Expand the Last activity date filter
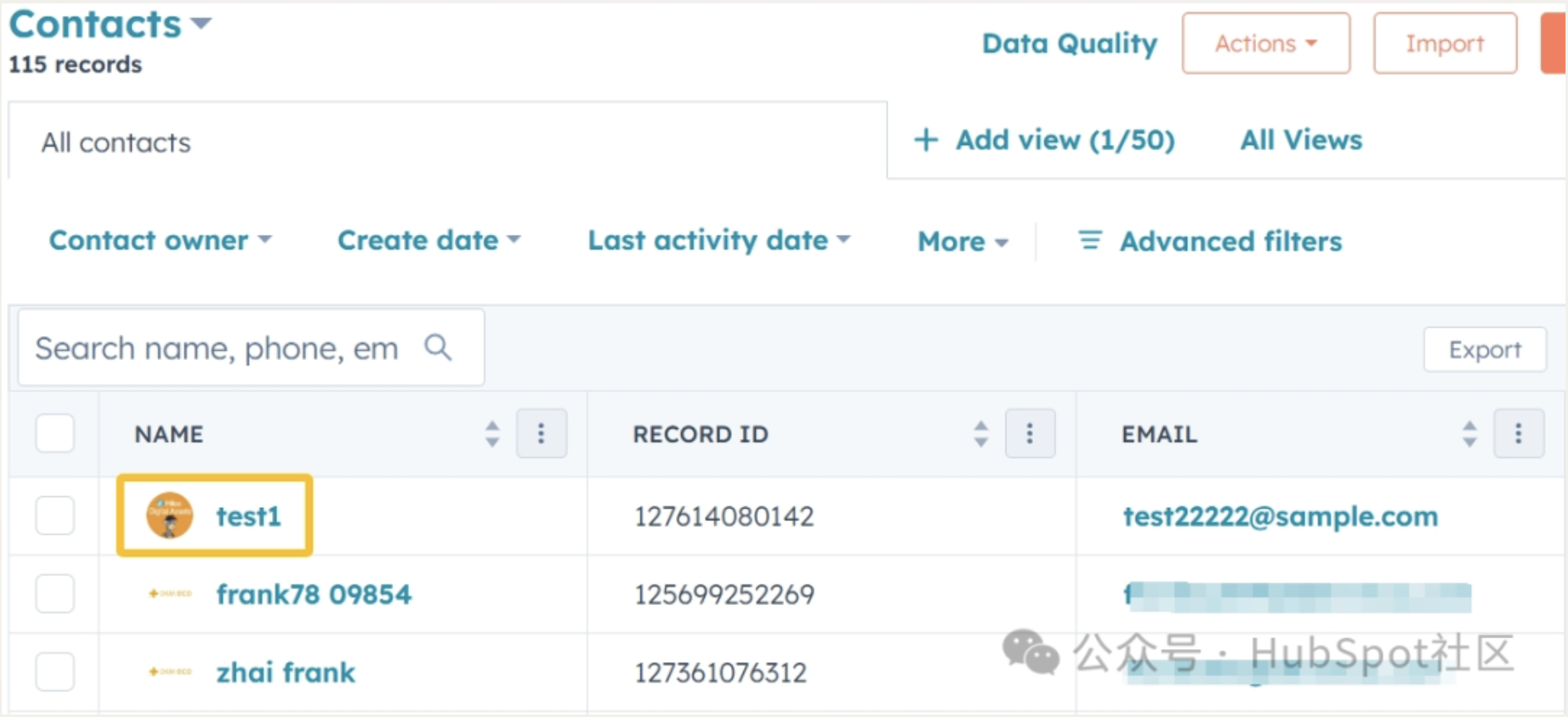Image resolution: width=1568 pixels, height=717 pixels. tap(718, 241)
